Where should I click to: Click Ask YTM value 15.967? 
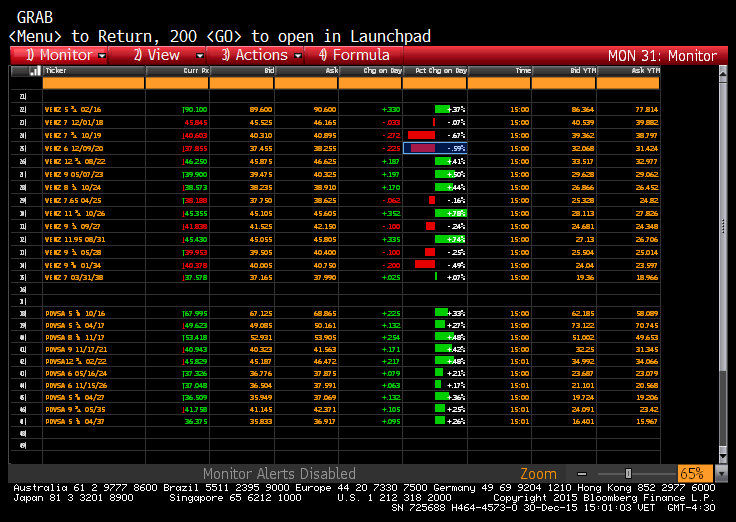(646, 422)
